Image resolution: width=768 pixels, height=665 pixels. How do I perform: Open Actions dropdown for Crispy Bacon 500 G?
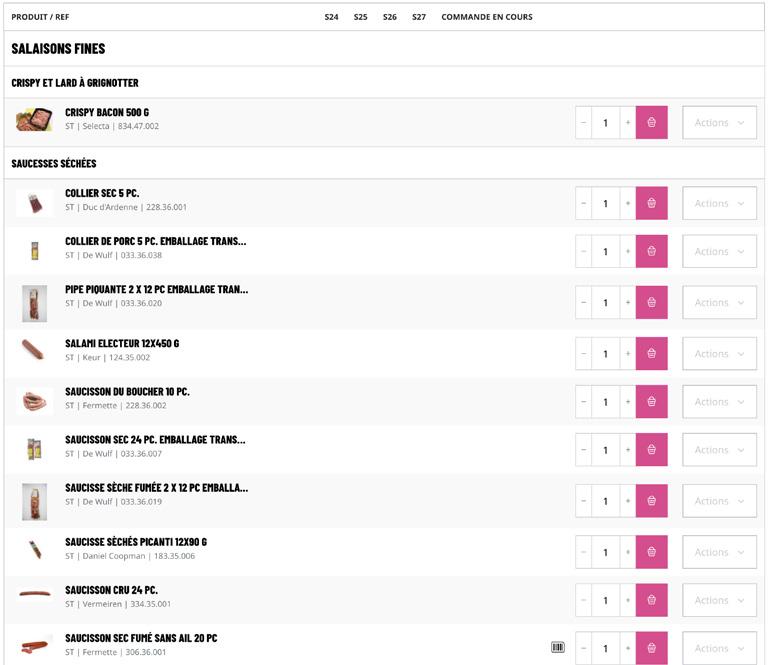pyautogui.click(x=719, y=123)
